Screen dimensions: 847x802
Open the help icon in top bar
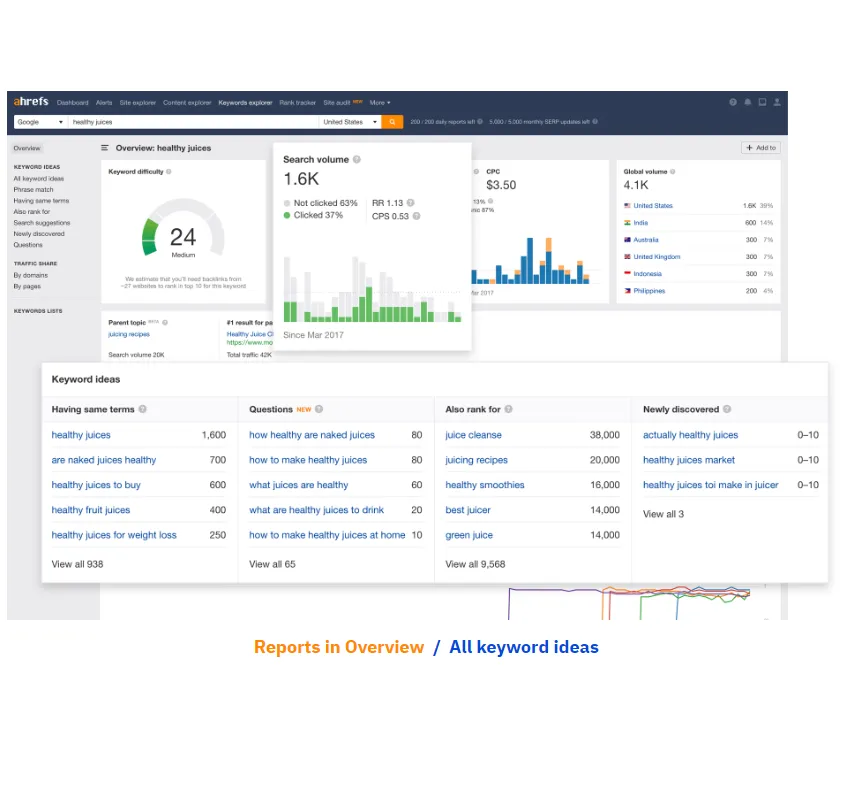732,102
